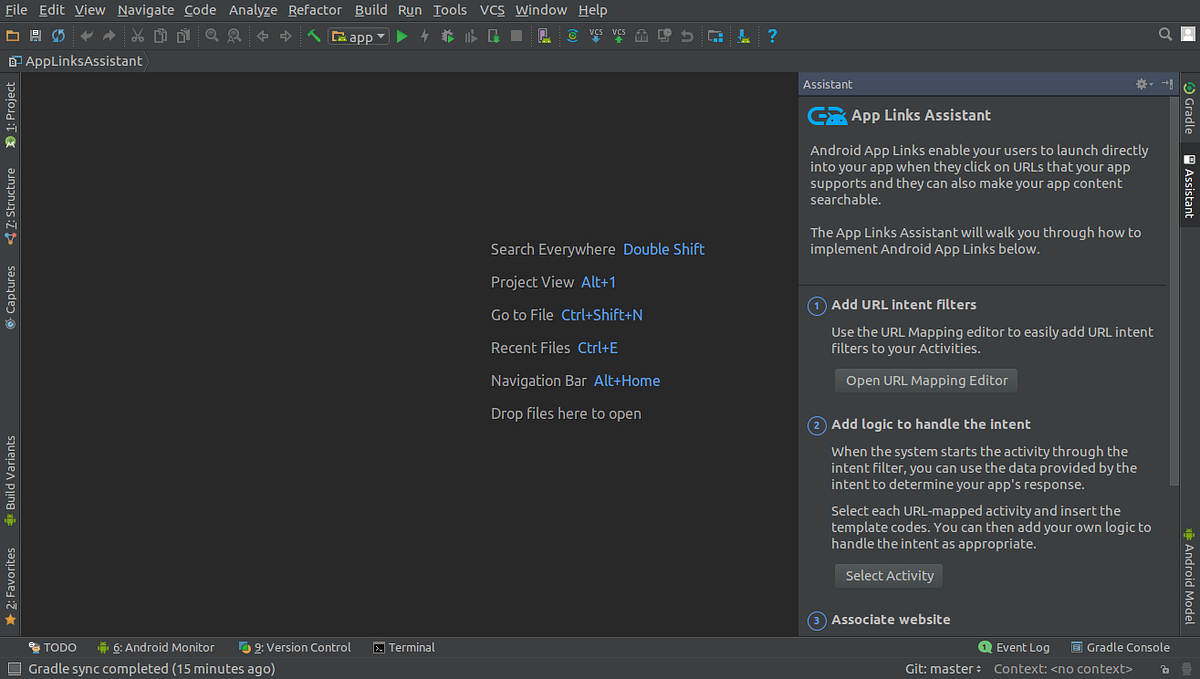
Task: Open the app run configuration dropdown
Action: point(358,35)
